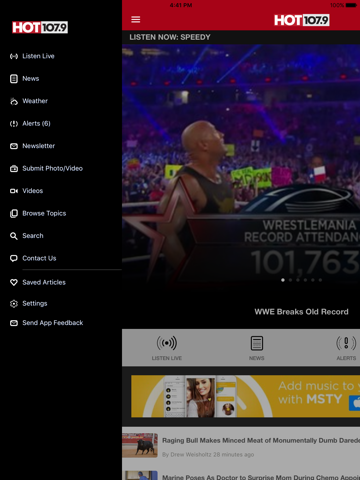
Task: Show Saved Articles heart icon
Action: 14,283
